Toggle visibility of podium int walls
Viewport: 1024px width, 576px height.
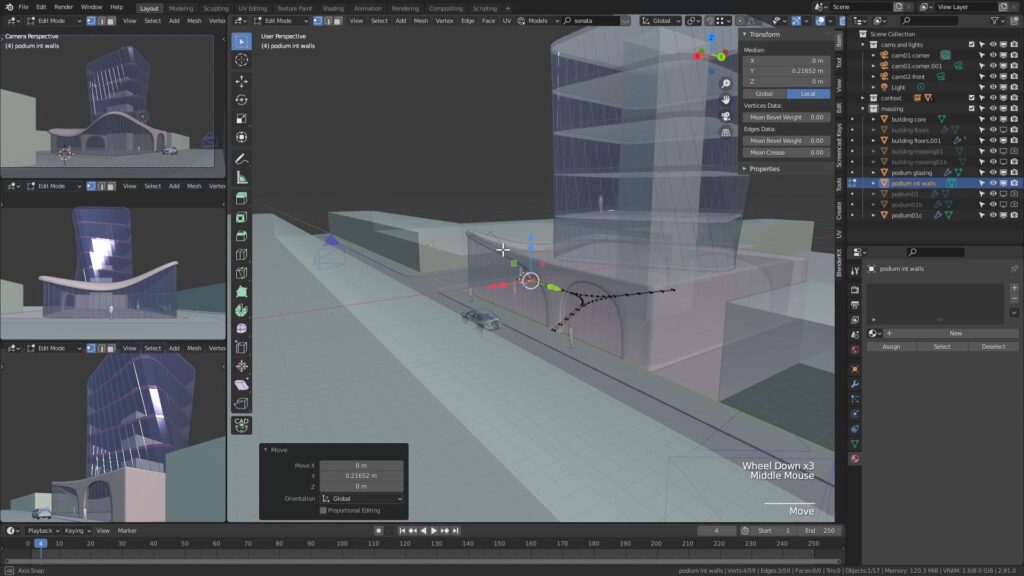pos(993,183)
